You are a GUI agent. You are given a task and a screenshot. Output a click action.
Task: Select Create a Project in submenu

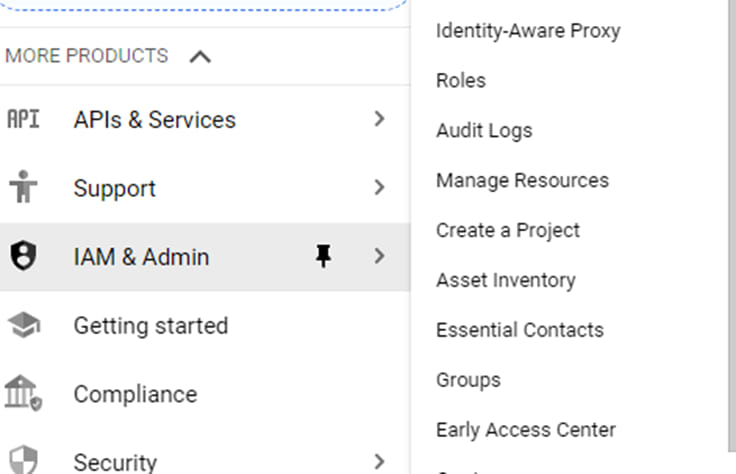click(x=508, y=230)
